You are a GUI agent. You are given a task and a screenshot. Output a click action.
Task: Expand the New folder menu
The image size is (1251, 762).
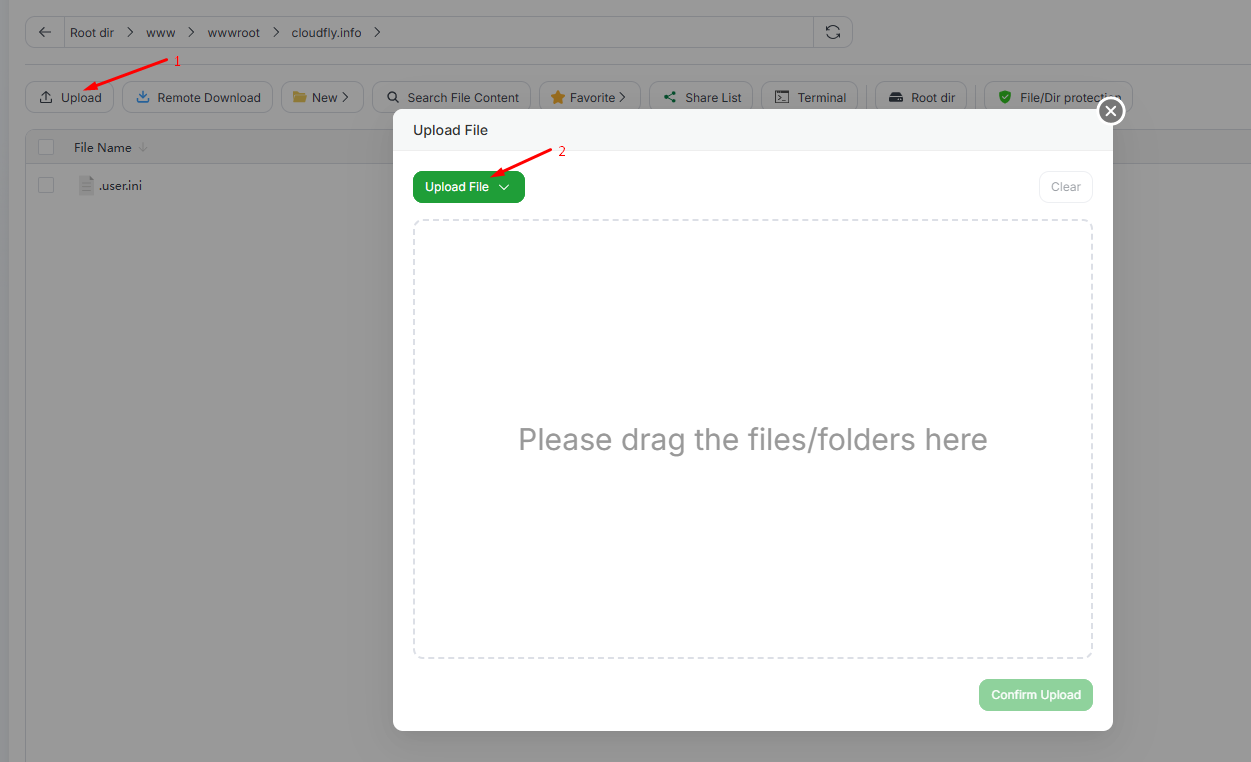322,97
